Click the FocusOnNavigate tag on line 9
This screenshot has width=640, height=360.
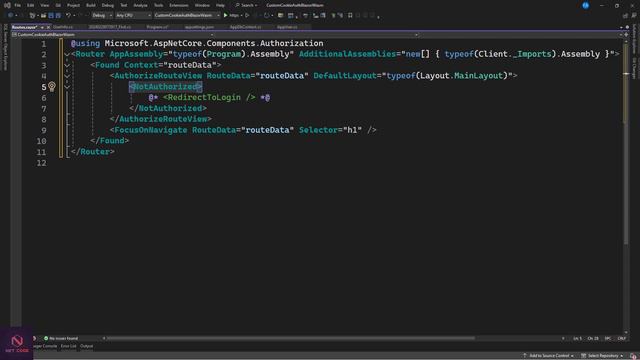151,130
